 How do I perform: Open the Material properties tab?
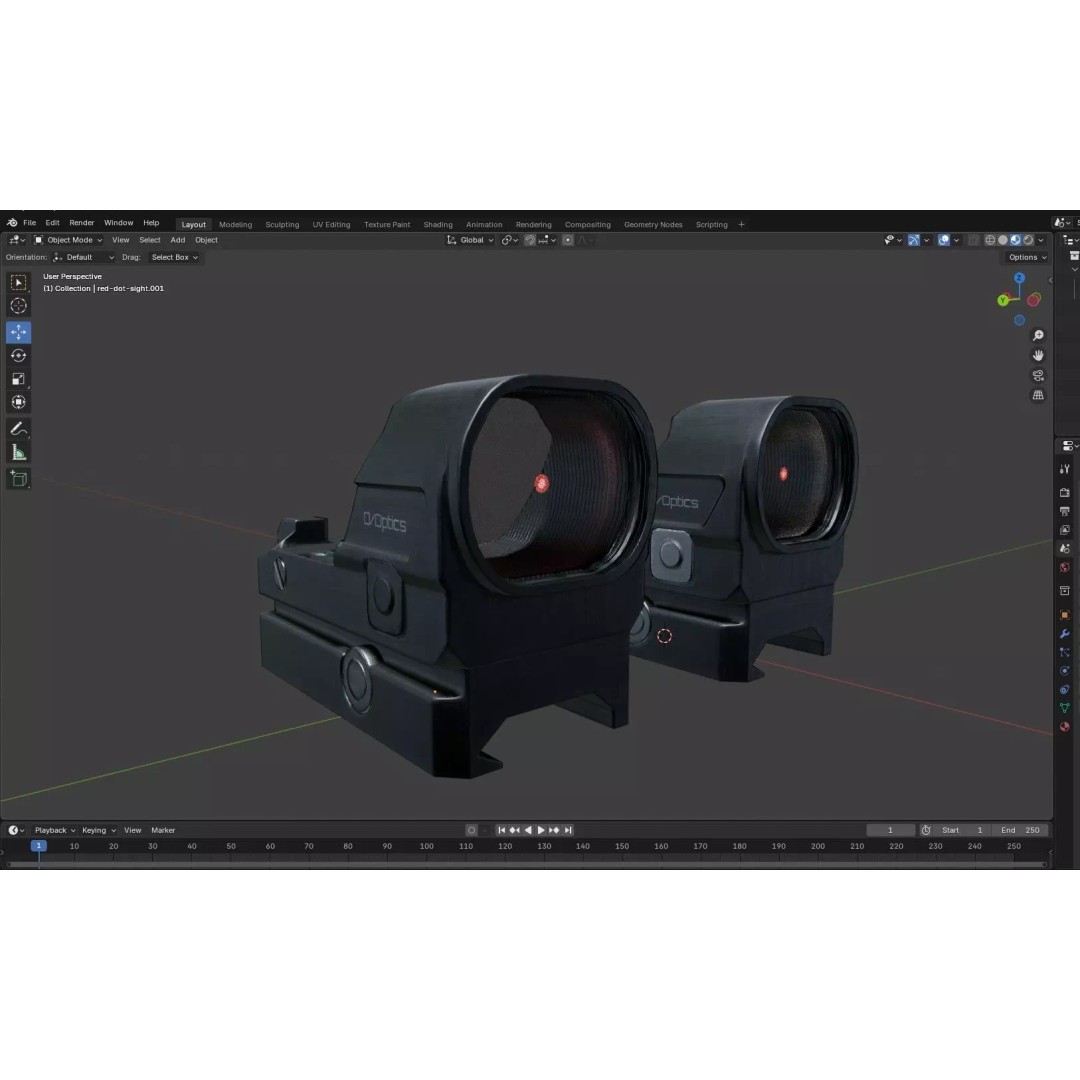[1065, 726]
